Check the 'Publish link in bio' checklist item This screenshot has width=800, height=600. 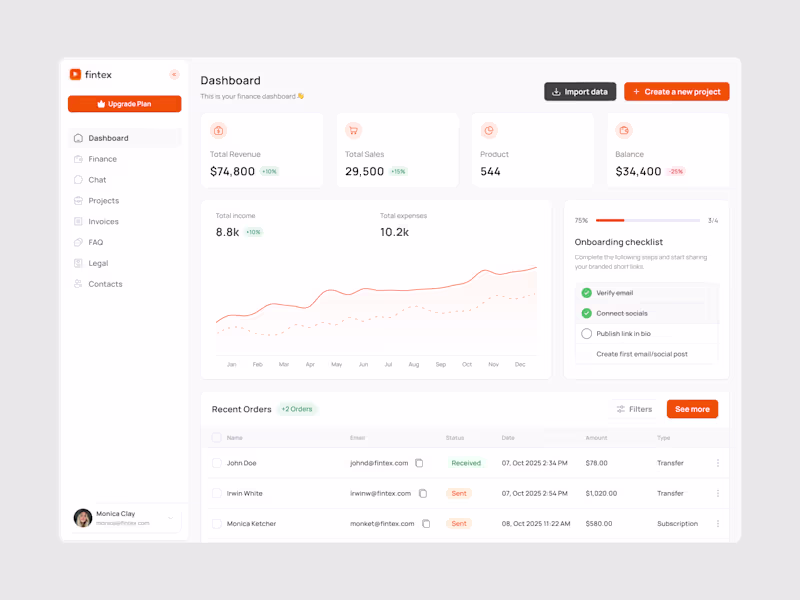coord(589,334)
